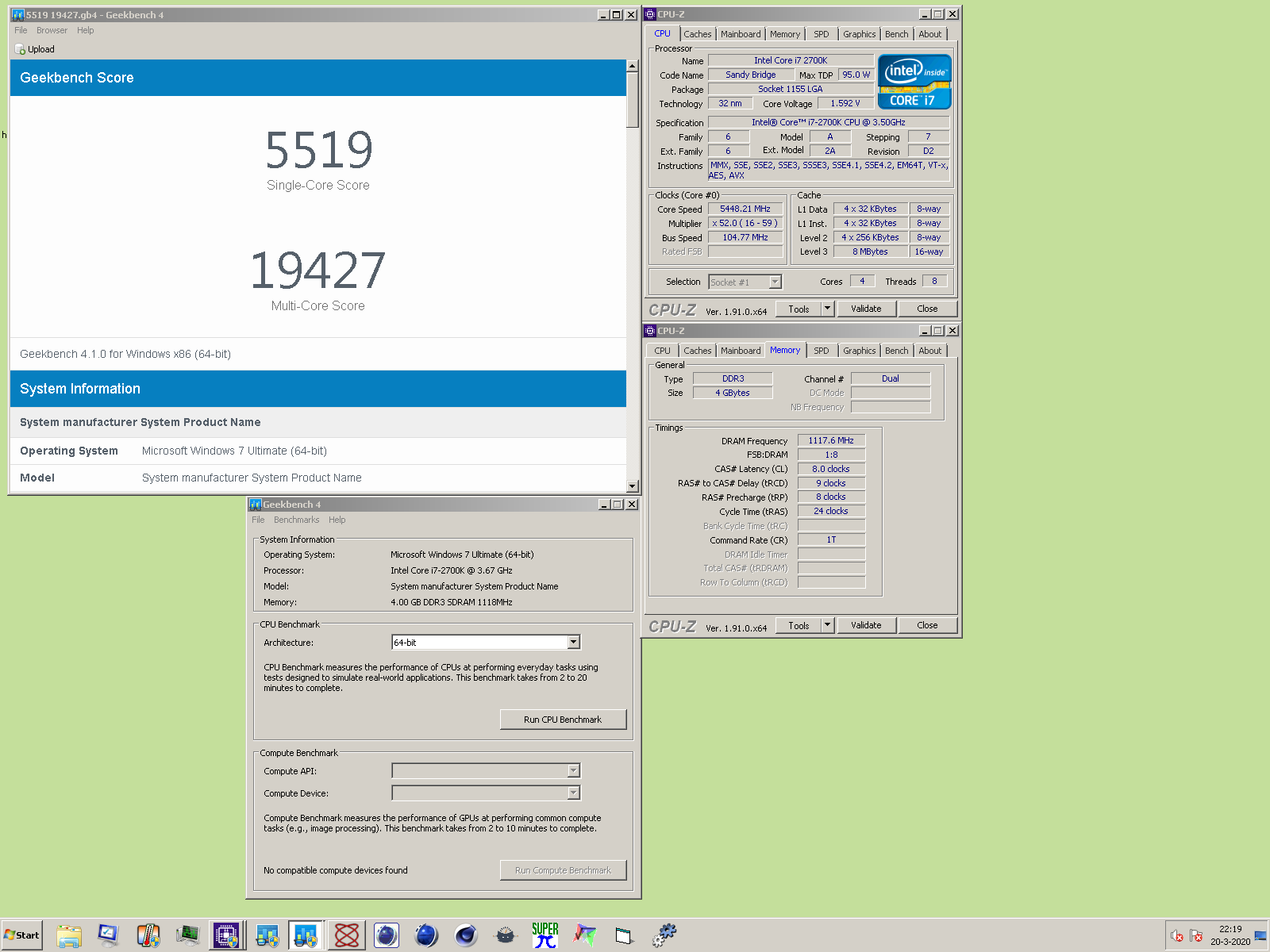Expand Tools arrow in top CPU-Z window
Screen dimensions: 1270x952
(x=827, y=309)
